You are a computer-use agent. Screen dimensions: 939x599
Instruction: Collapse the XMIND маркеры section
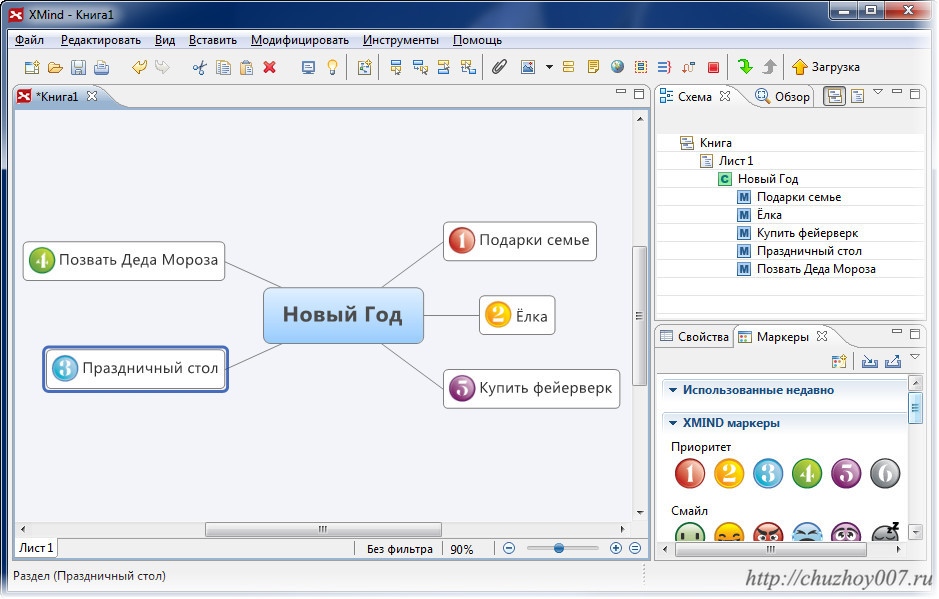click(673, 423)
